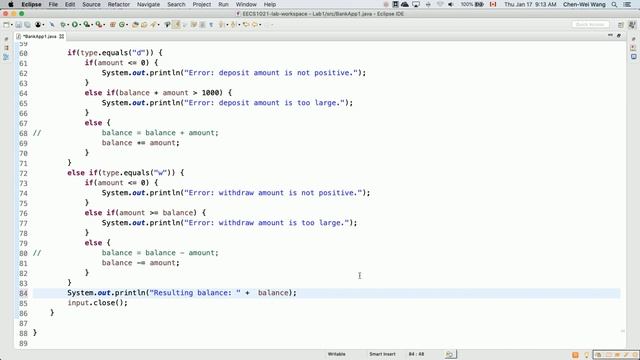Open the Navigate menu

pyautogui.click(x=148, y=4)
